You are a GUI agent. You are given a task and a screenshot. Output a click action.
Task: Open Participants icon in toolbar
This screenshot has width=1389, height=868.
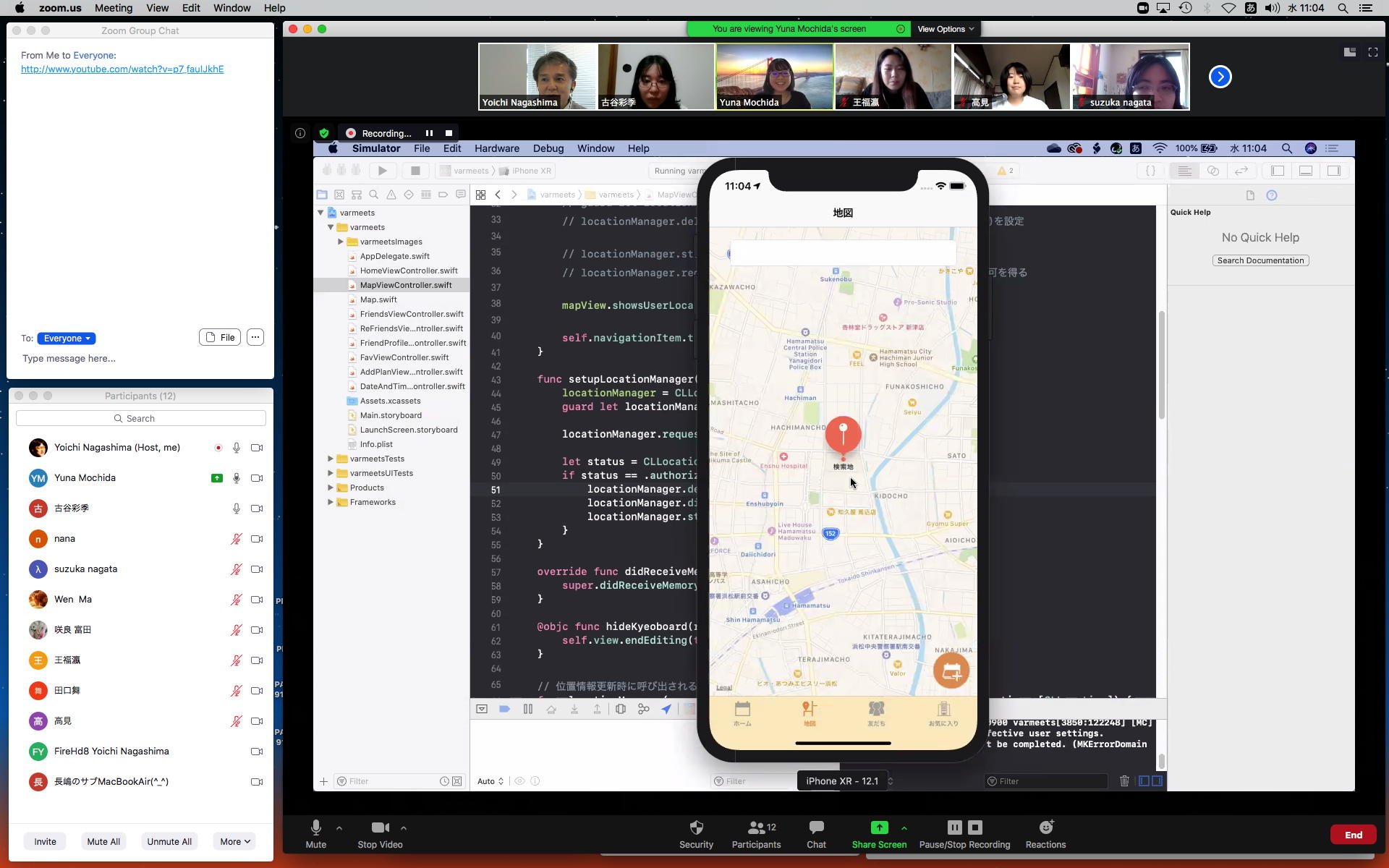756,827
